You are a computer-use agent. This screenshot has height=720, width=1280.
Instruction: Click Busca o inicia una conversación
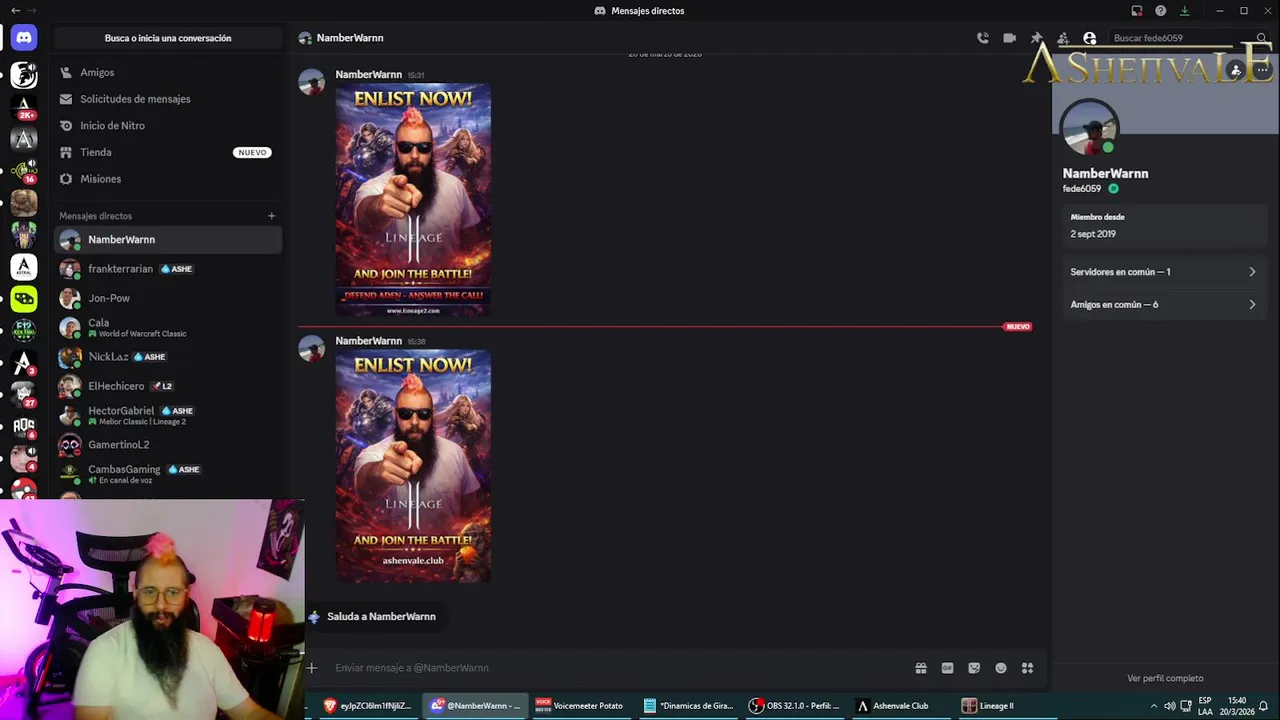[168, 38]
